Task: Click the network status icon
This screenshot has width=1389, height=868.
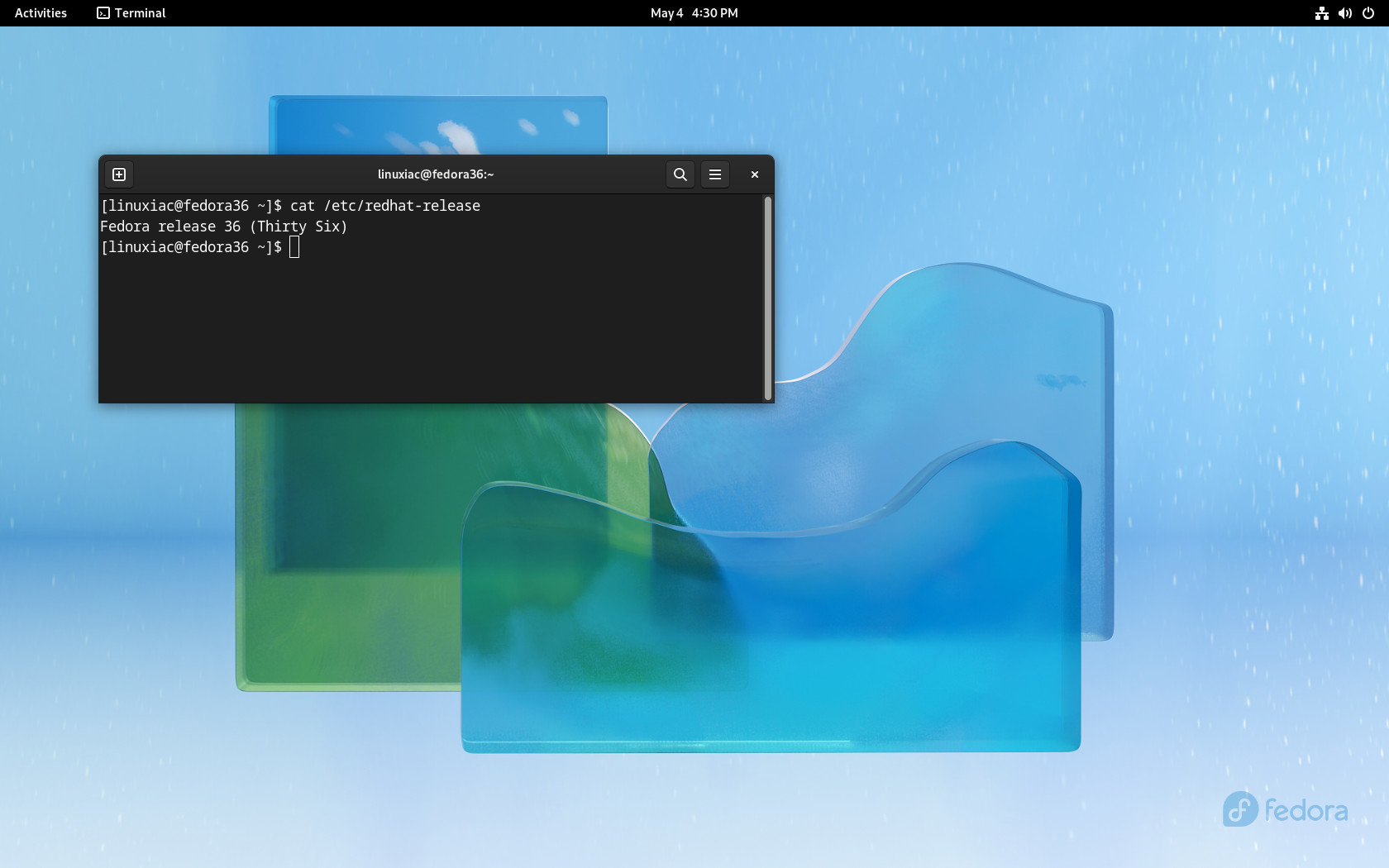Action: click(1322, 13)
